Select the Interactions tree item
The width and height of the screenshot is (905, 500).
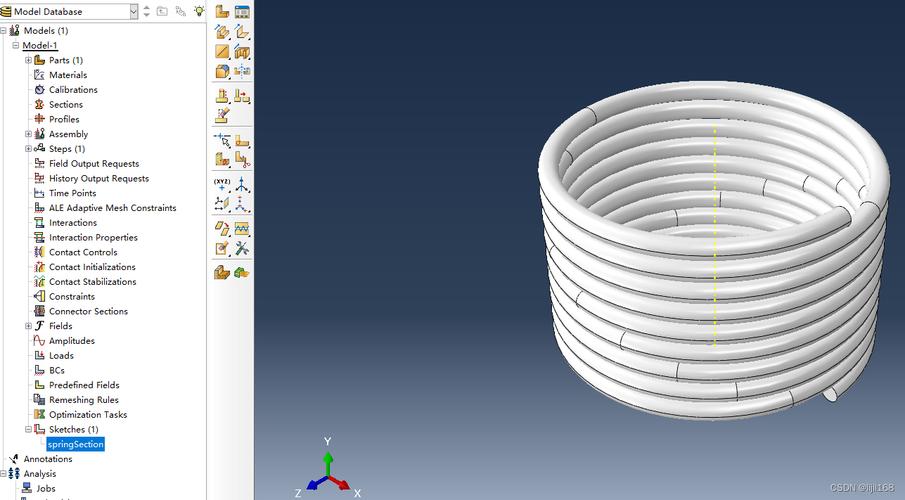(73, 223)
